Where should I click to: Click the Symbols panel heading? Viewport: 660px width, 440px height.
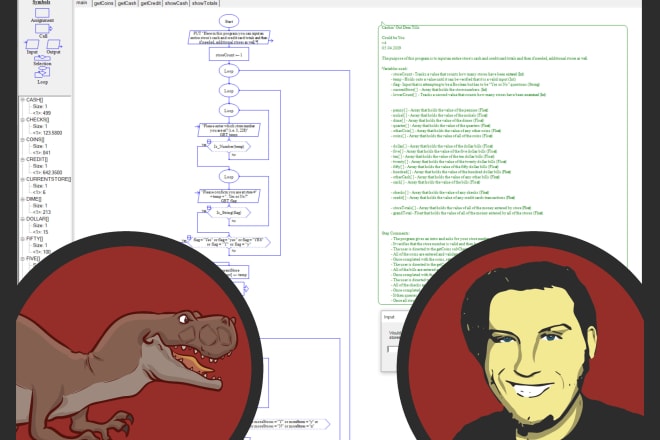(42, 2)
